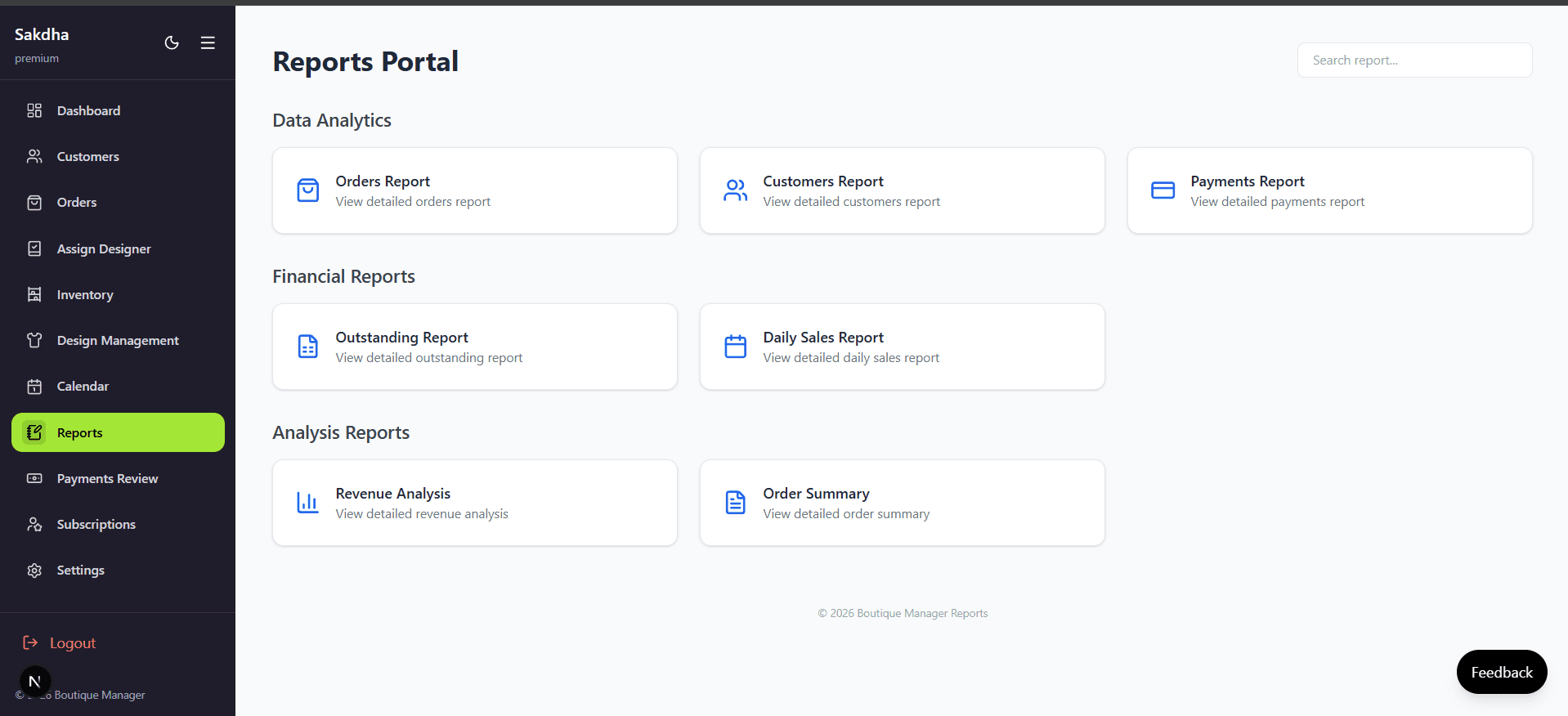This screenshot has height=716, width=1568.
Task: Open Payments Review from the sidebar
Action: [118, 478]
